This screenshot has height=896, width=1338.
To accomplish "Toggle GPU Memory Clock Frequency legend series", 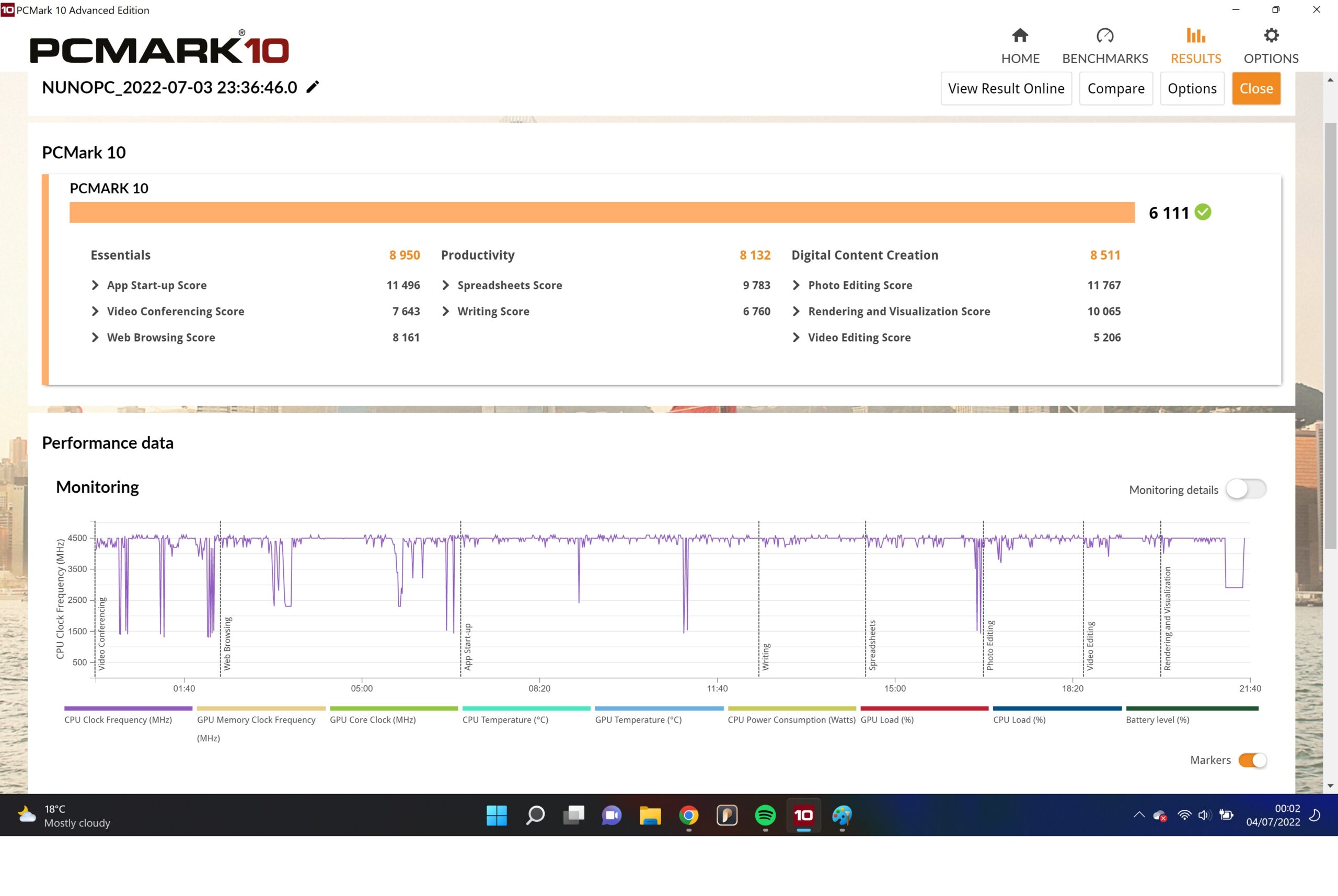I will click(x=261, y=725).
